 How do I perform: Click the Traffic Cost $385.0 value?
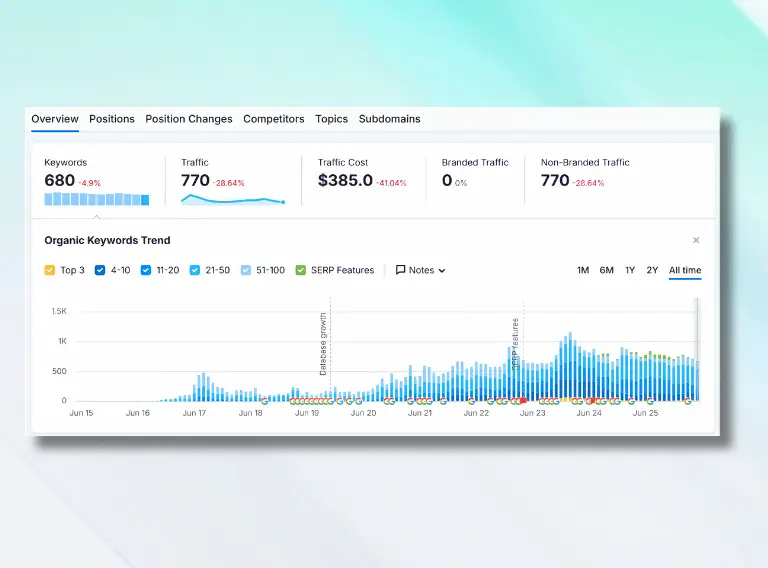pyautogui.click(x=345, y=180)
